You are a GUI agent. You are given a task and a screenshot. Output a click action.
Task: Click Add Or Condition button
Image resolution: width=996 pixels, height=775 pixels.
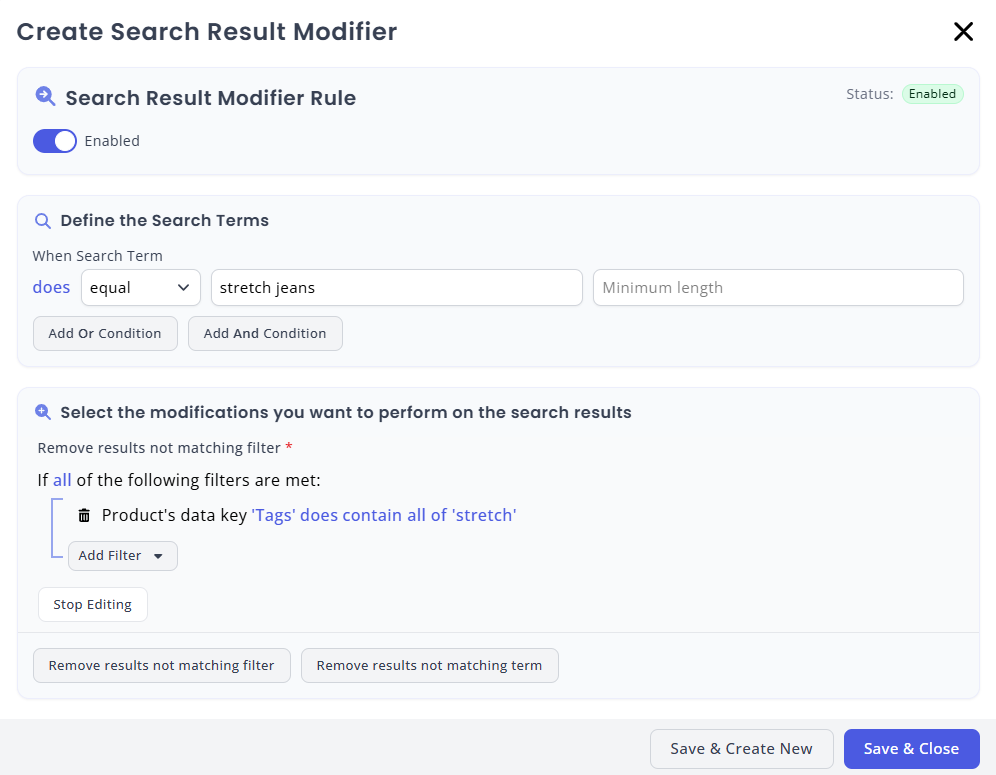coord(105,334)
